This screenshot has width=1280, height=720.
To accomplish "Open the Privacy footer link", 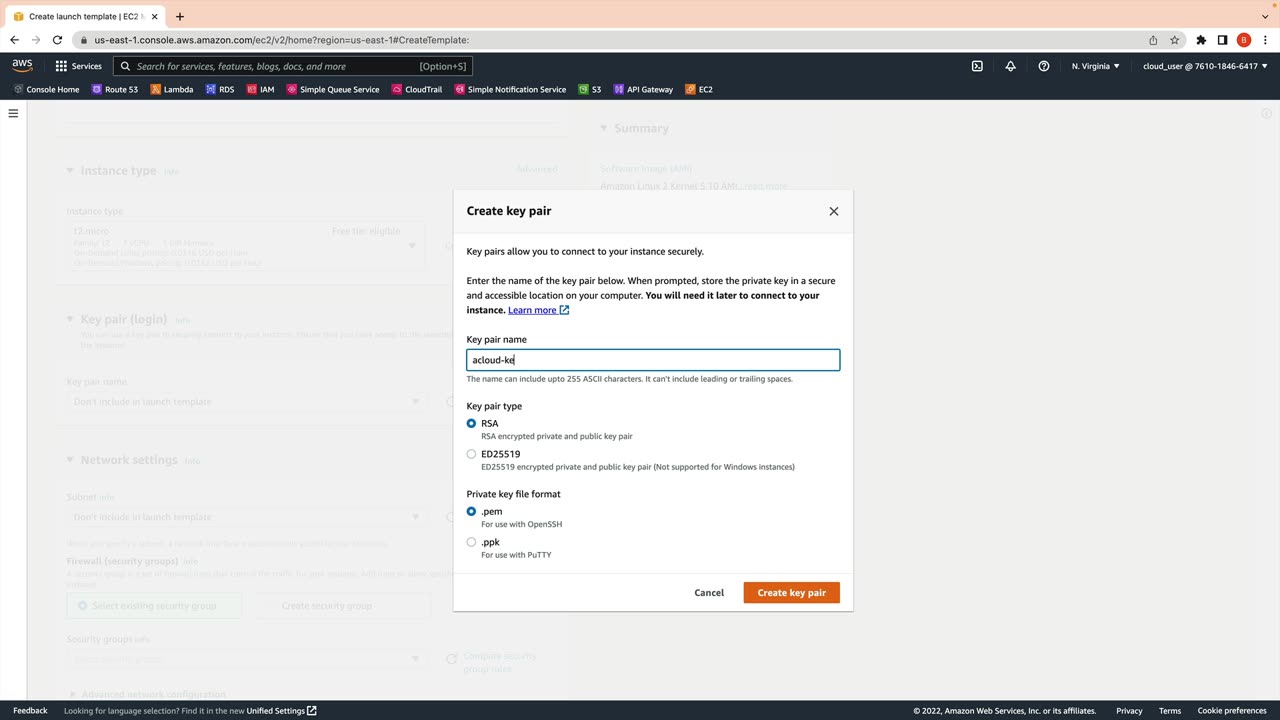I will coord(1129,711).
